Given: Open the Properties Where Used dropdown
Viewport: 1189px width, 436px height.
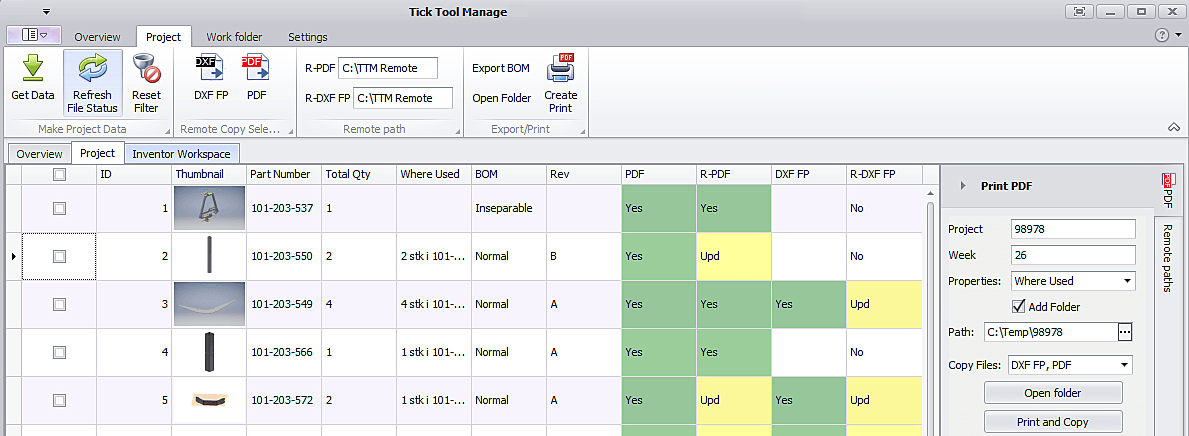Looking at the screenshot, I should tap(1129, 281).
